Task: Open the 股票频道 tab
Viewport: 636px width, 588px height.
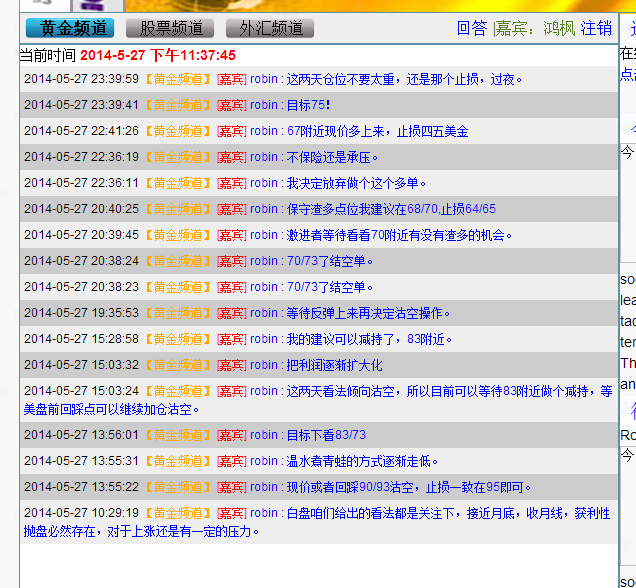Action: (170, 28)
